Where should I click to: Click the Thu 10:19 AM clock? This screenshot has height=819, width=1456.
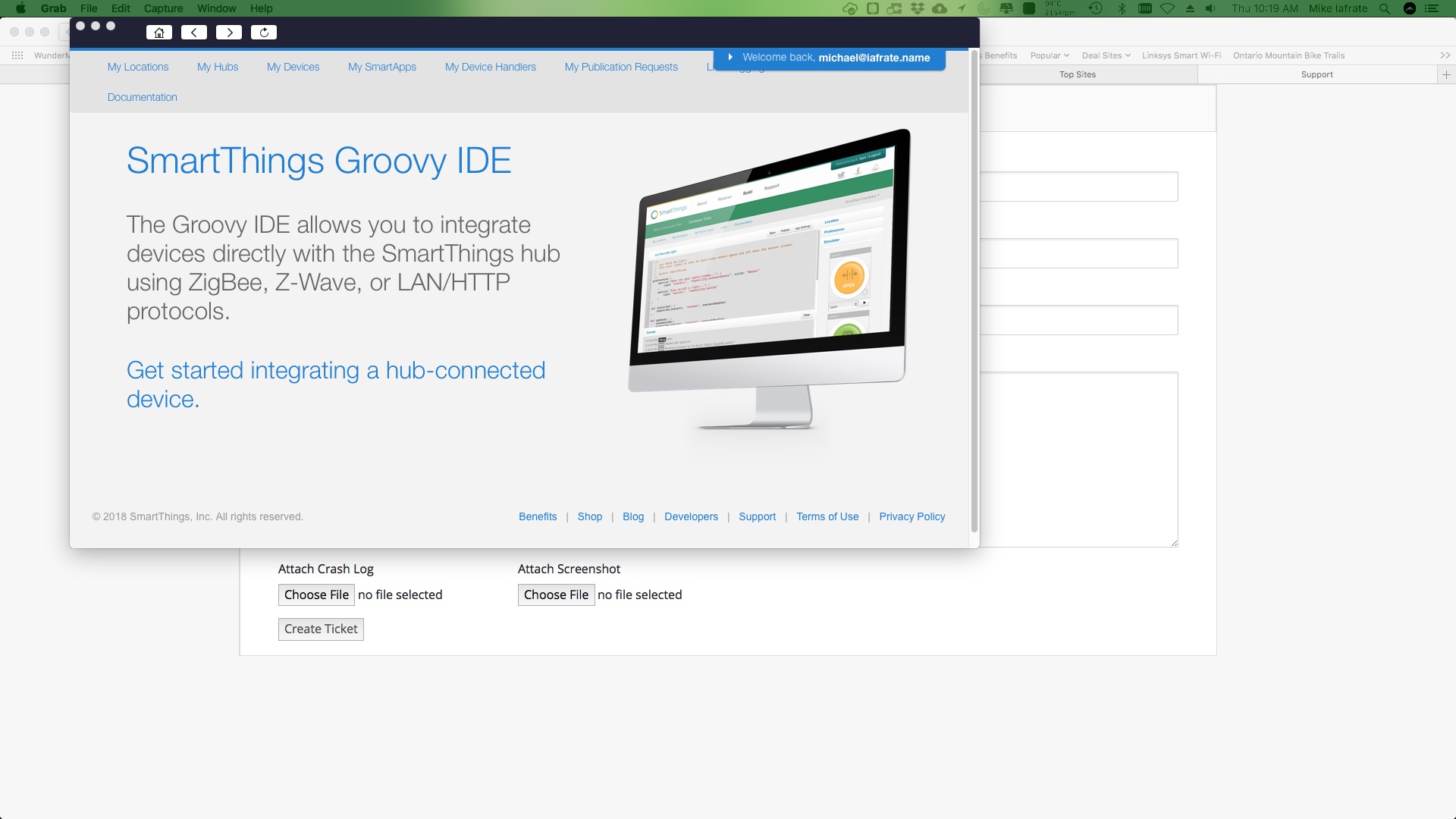coord(1265,8)
